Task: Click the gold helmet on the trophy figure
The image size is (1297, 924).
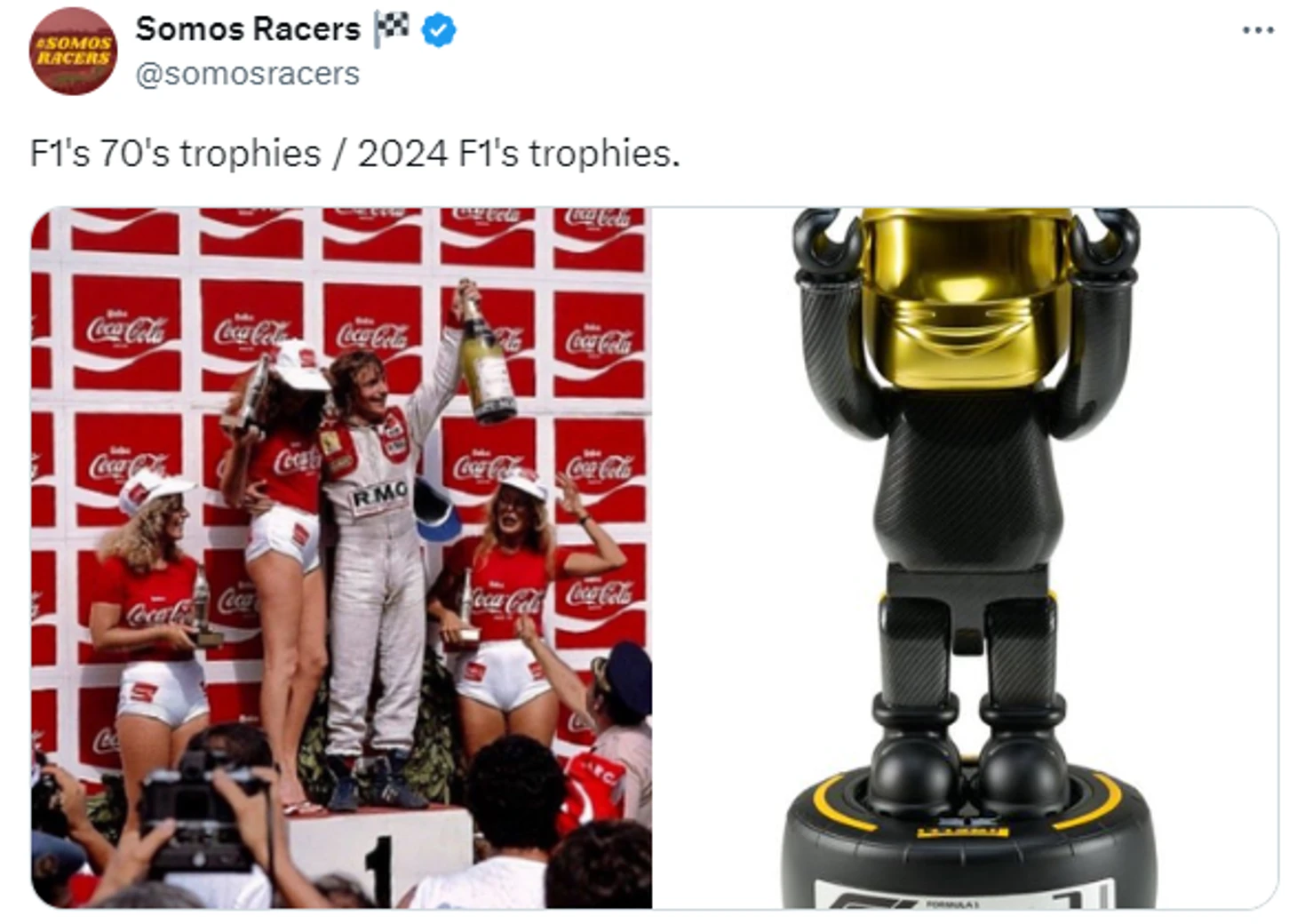Action: point(966,296)
